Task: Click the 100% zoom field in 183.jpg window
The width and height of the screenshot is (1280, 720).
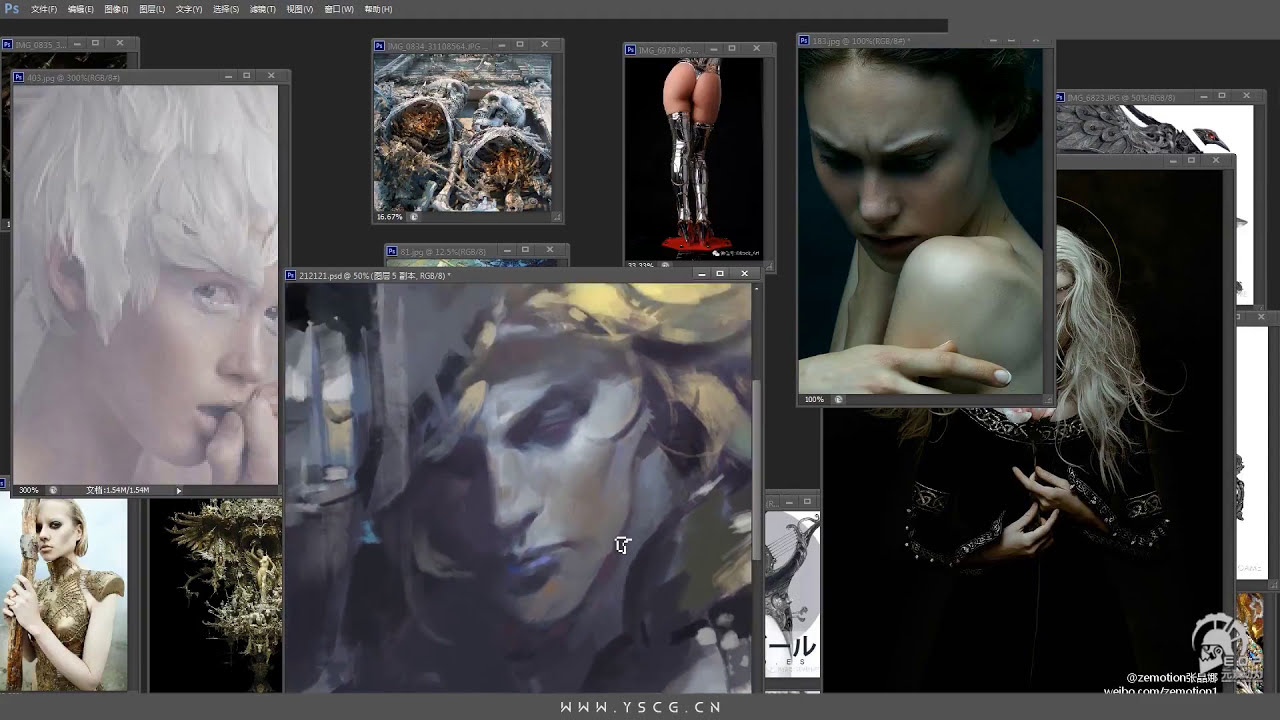Action: pyautogui.click(x=814, y=399)
